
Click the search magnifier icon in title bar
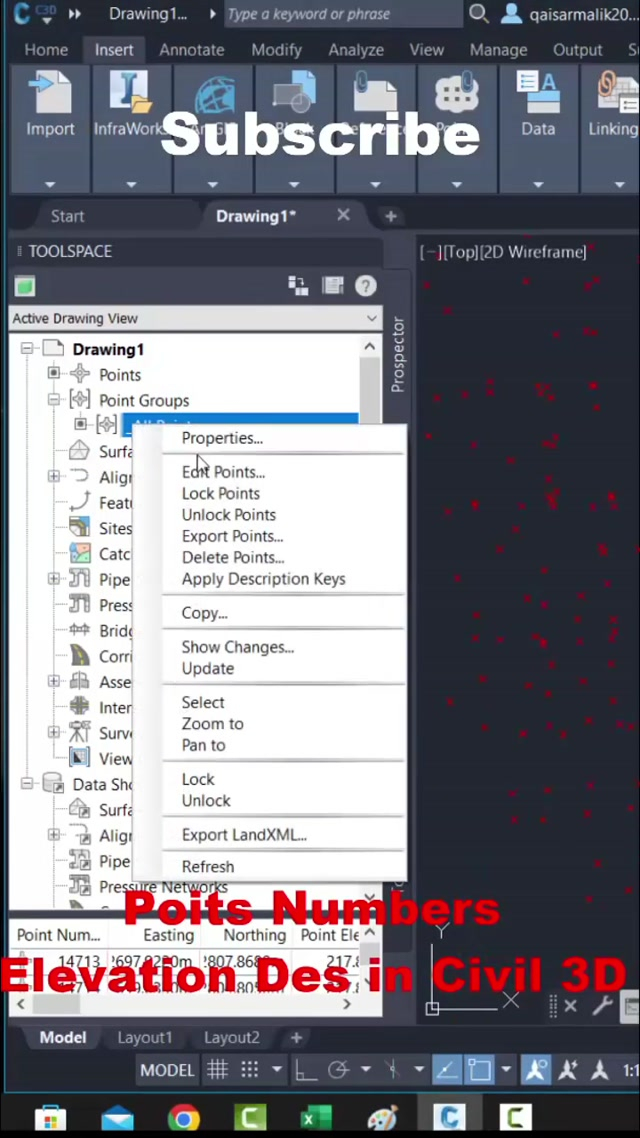[x=479, y=14]
